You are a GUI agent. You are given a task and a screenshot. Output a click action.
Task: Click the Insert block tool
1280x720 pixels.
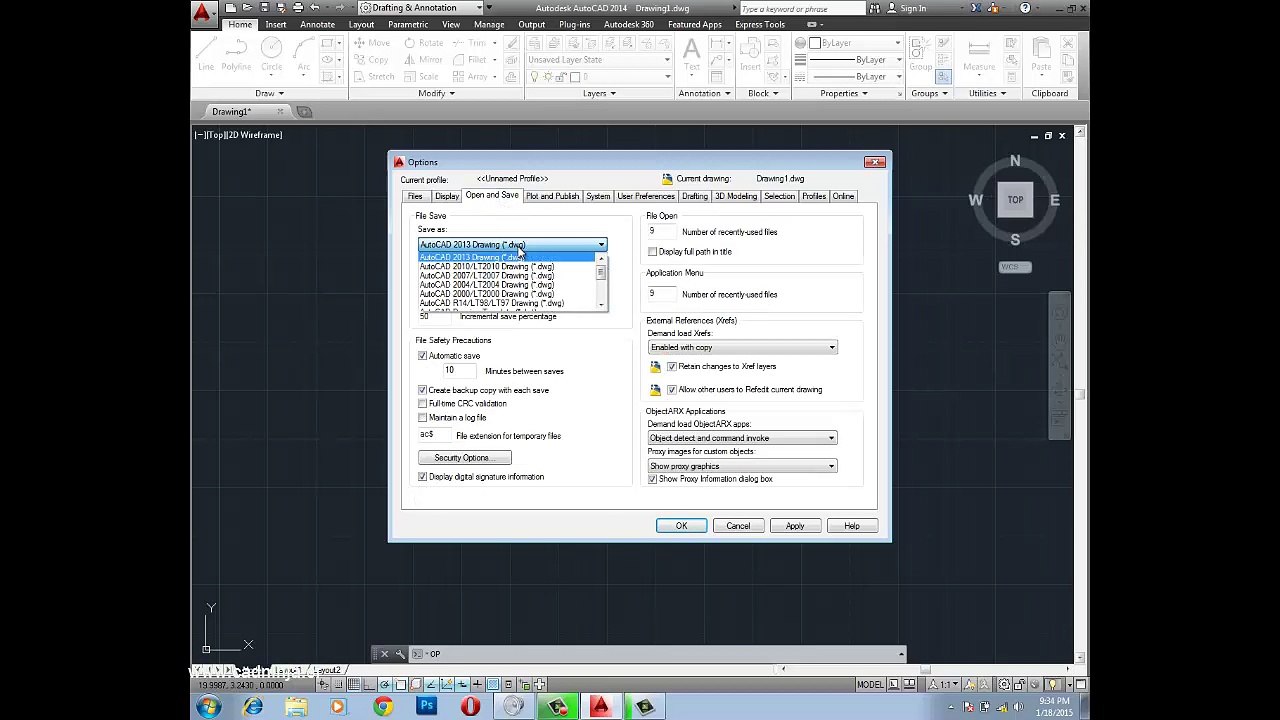[x=750, y=55]
